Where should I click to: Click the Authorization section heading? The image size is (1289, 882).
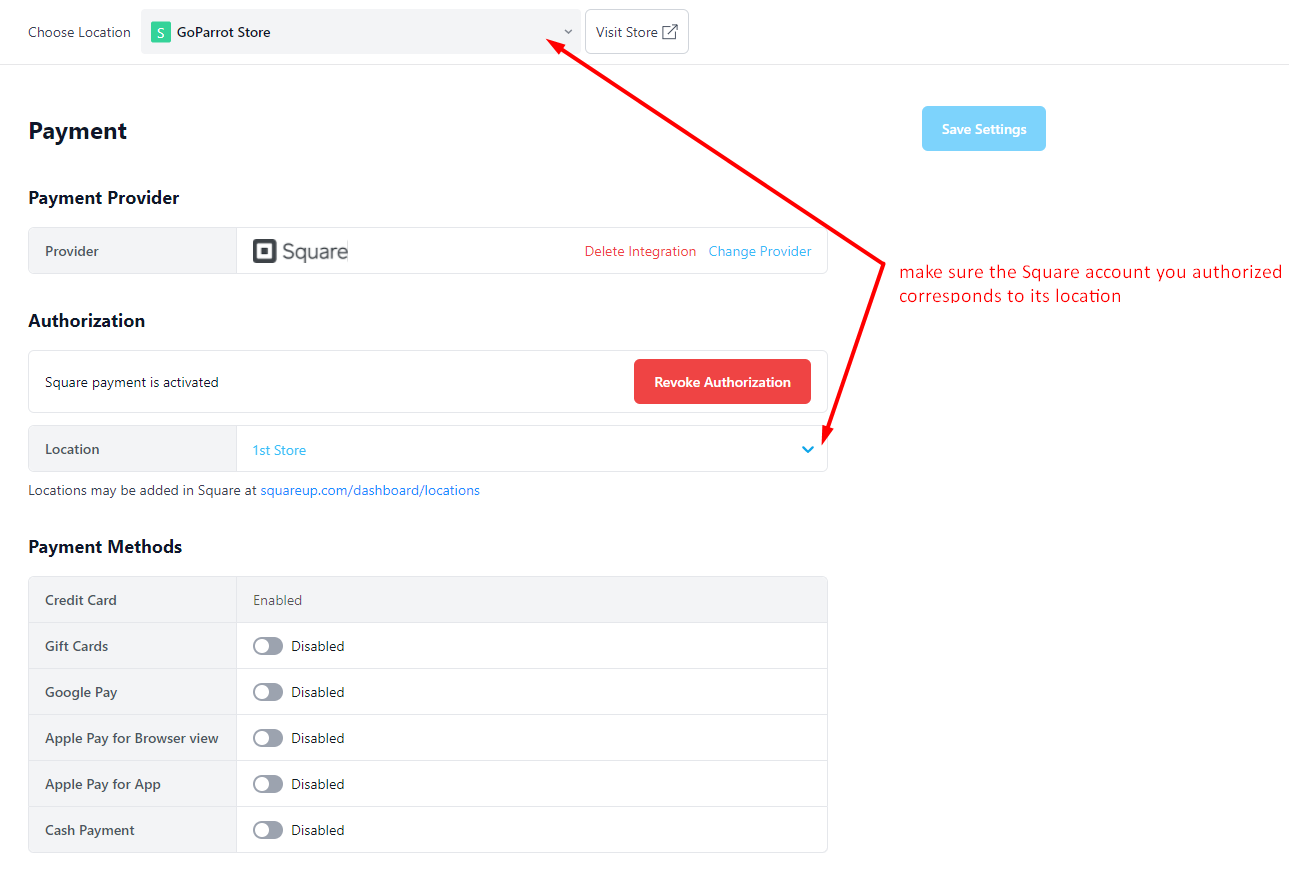pyautogui.click(x=87, y=321)
